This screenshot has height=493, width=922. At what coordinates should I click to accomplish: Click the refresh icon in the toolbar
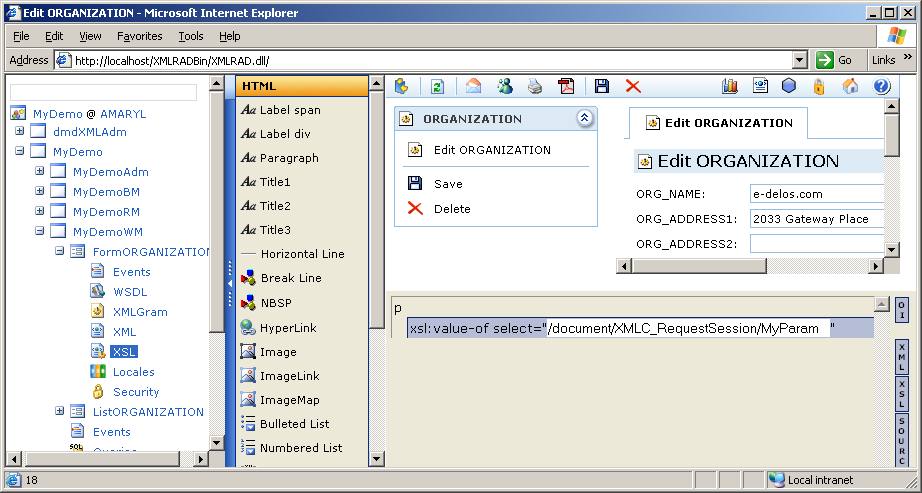tap(437, 86)
